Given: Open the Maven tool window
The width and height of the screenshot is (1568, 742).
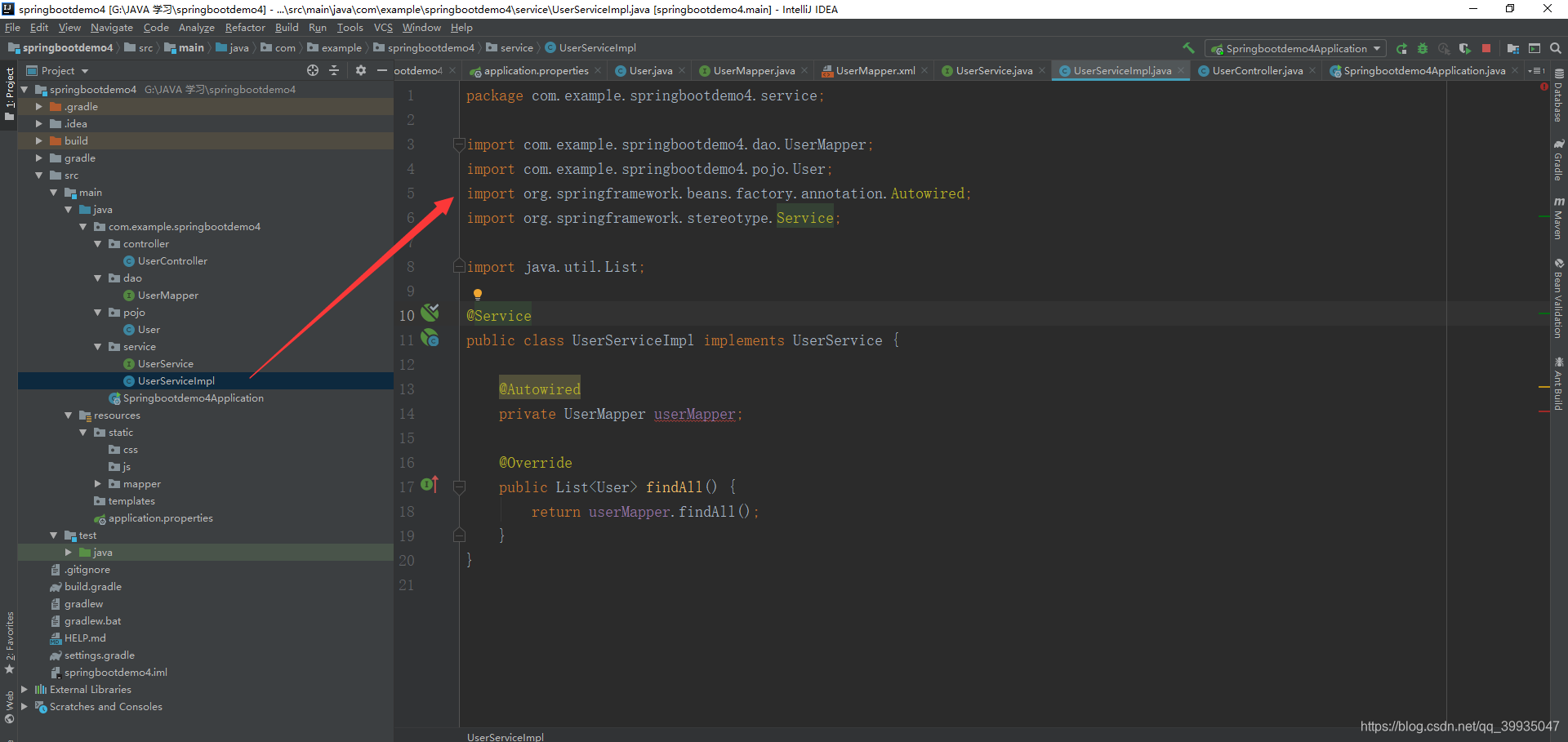Looking at the screenshot, I should tap(1559, 219).
